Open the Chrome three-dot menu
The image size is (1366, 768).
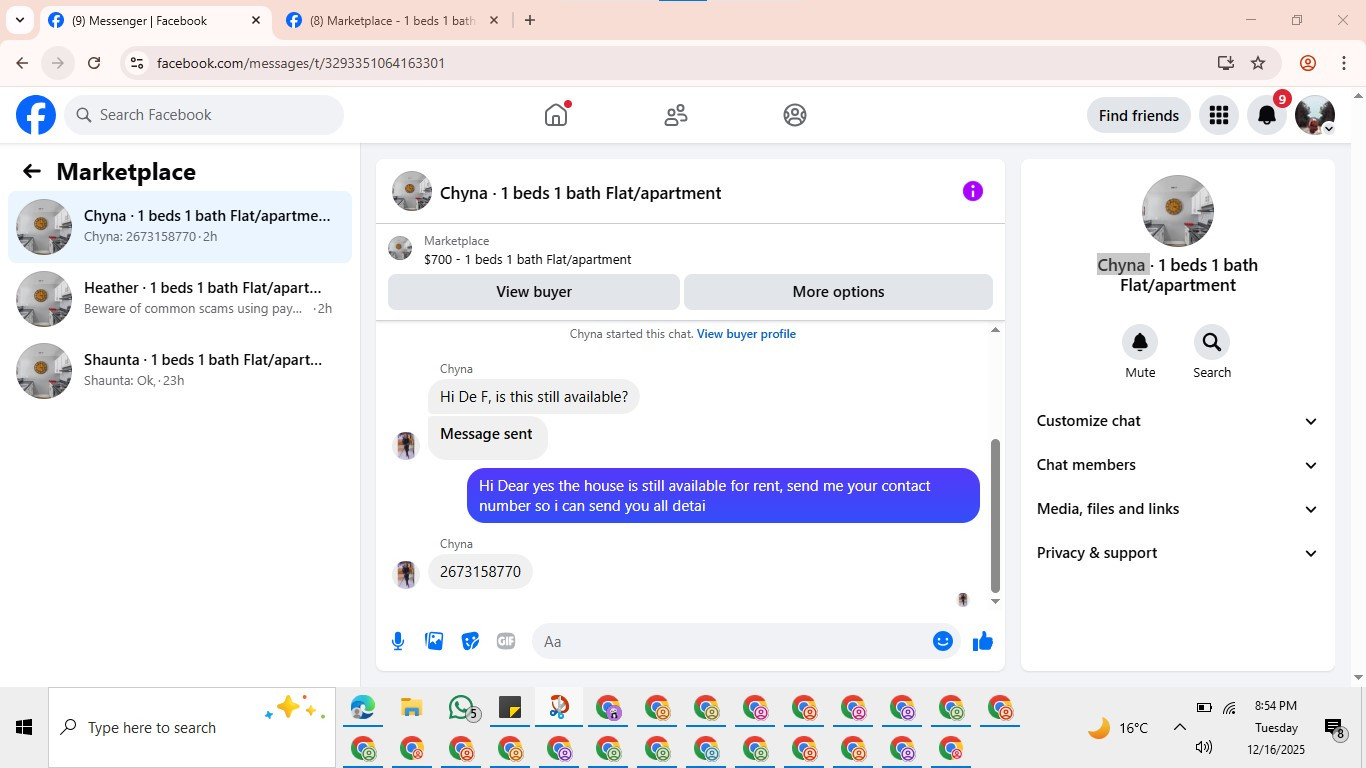pos(1344,63)
